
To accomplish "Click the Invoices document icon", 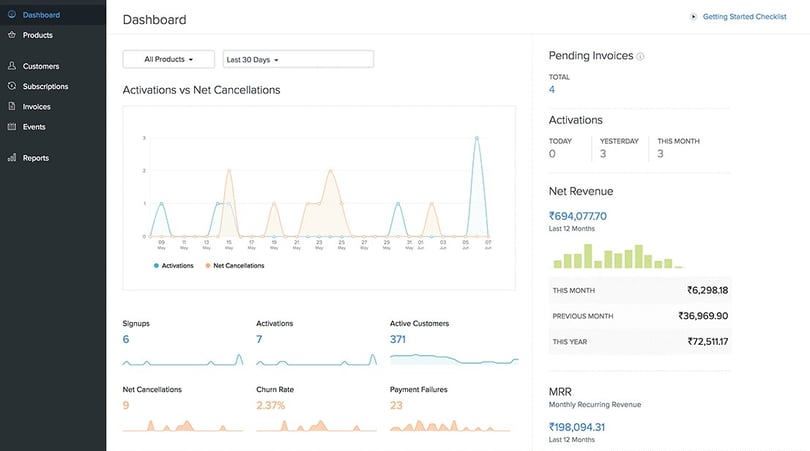I will tap(11, 106).
